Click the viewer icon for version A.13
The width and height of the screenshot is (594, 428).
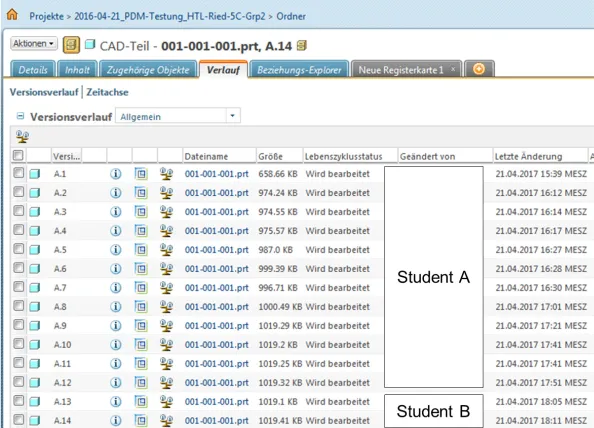[141, 401]
